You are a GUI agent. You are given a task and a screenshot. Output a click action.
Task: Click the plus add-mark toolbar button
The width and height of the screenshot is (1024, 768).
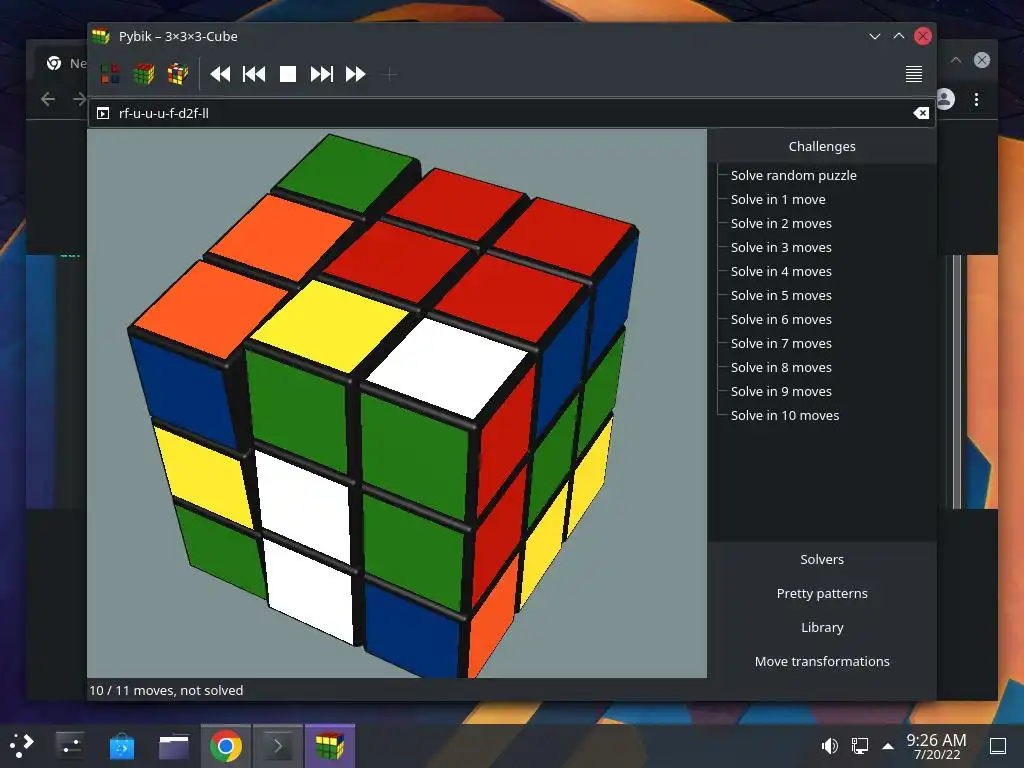[389, 74]
